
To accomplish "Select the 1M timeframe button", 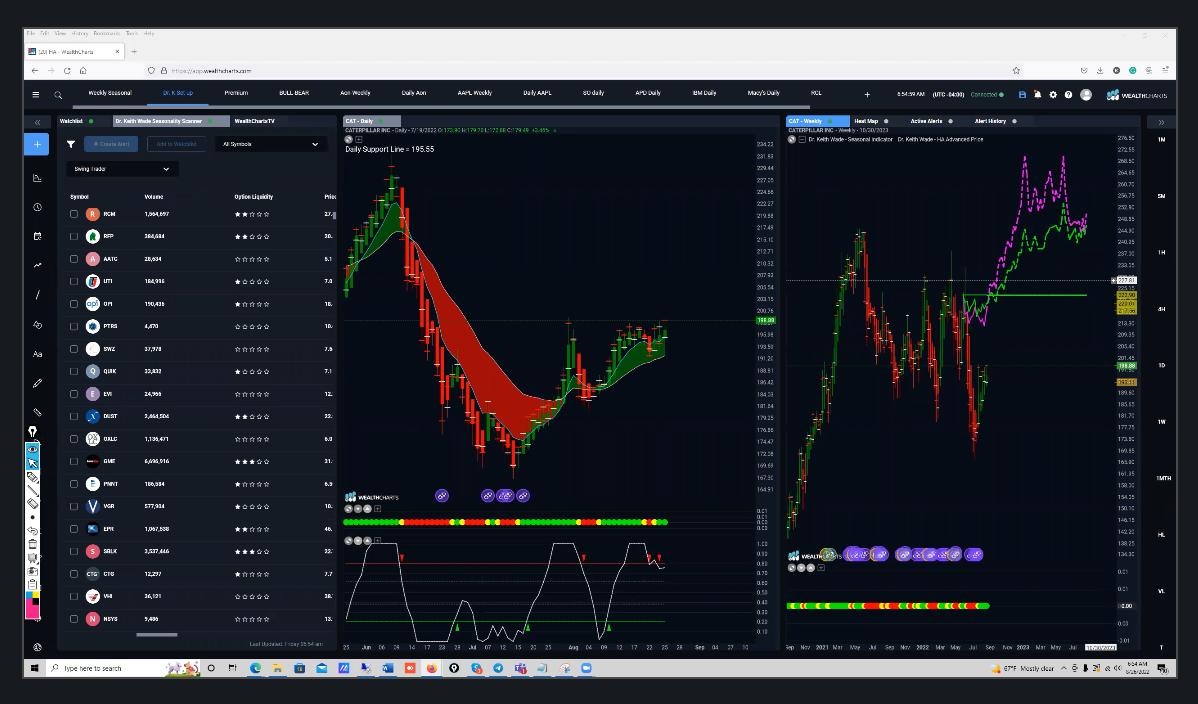I will click(x=1161, y=140).
